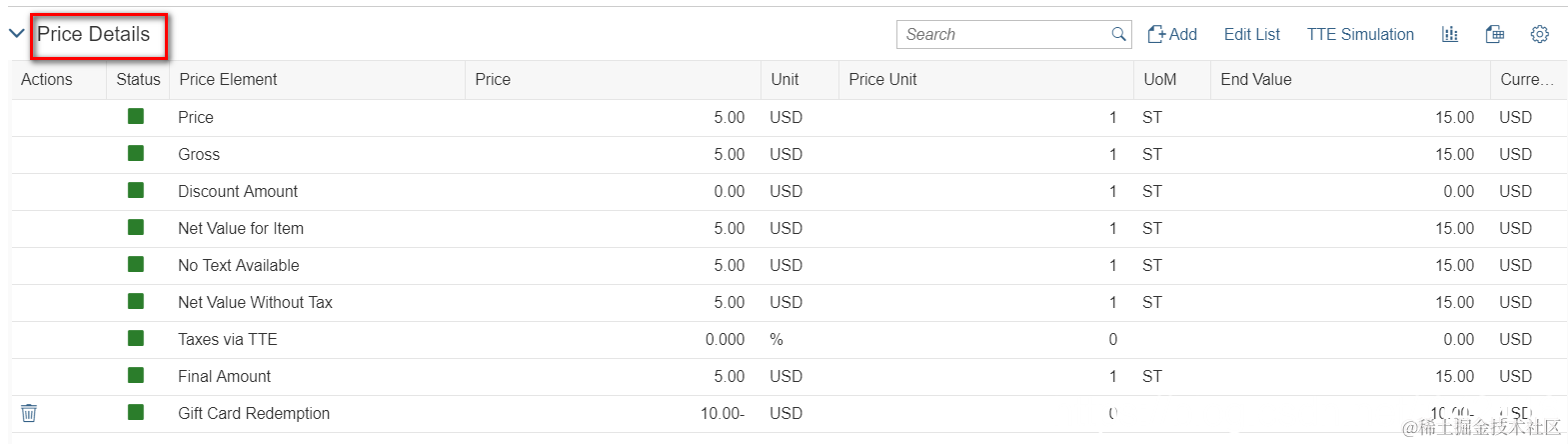This screenshot has height=444, width=1568.
Task: Click Add button in toolbar
Action: coord(1172,34)
